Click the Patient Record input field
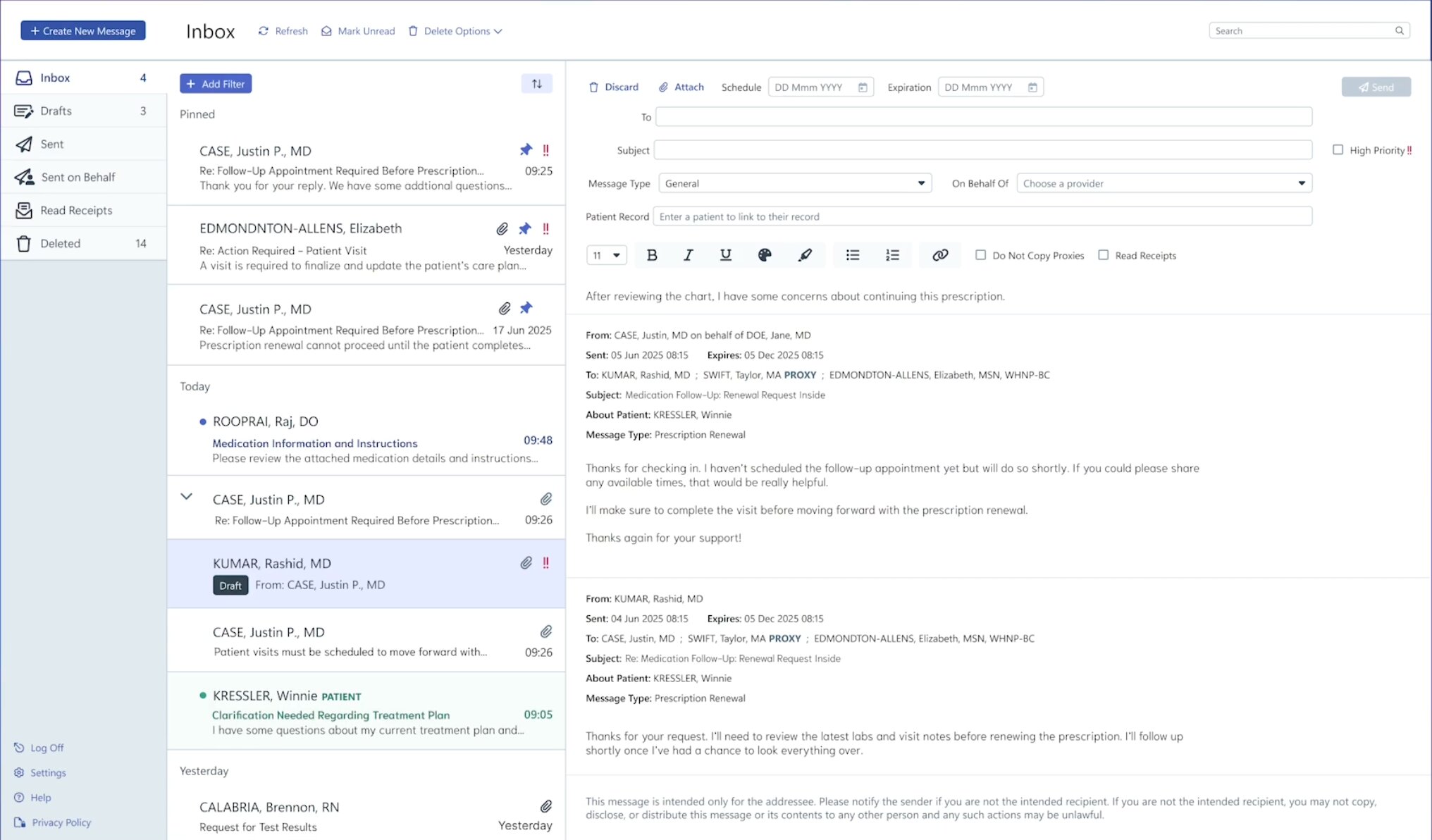Screen dimensions: 1432x840 [982, 216]
